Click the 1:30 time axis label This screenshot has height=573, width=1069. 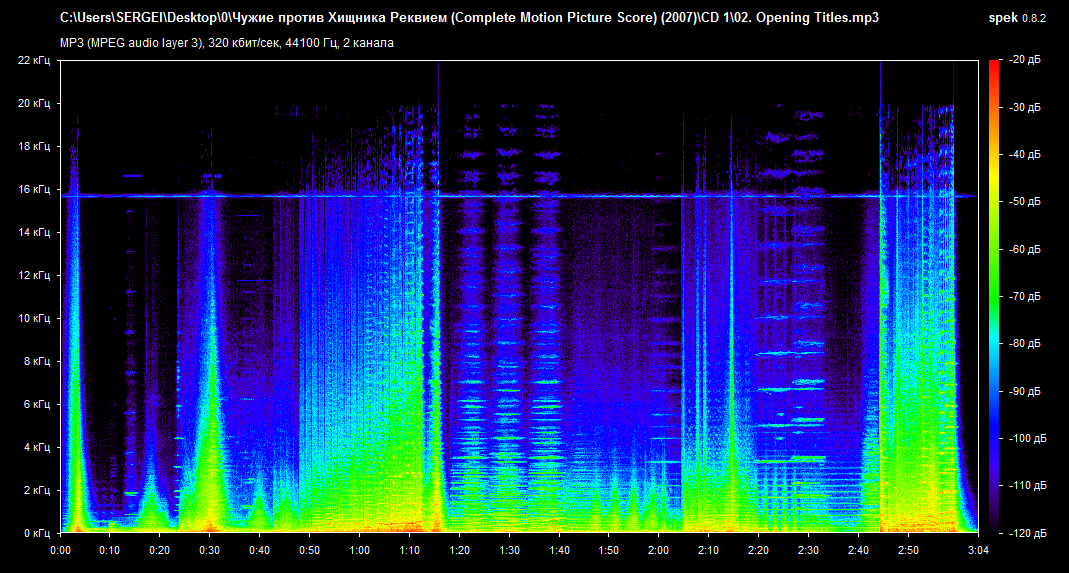click(509, 550)
